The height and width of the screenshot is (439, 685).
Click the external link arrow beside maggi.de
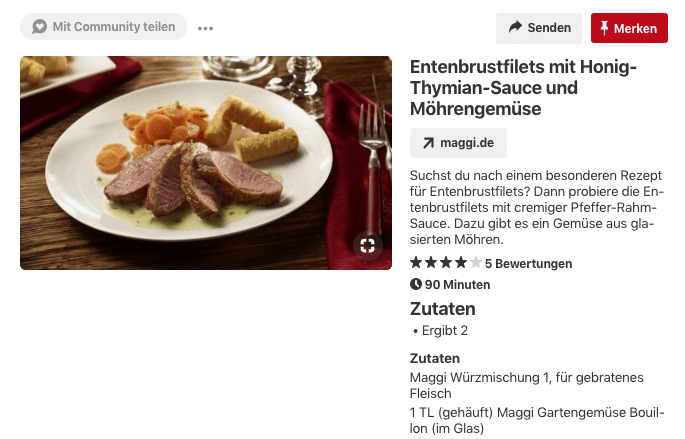tap(429, 143)
